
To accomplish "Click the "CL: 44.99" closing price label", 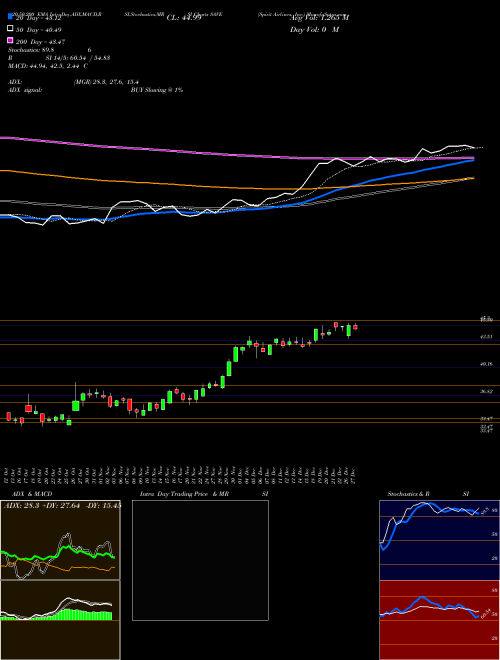I will click(x=184, y=18).
